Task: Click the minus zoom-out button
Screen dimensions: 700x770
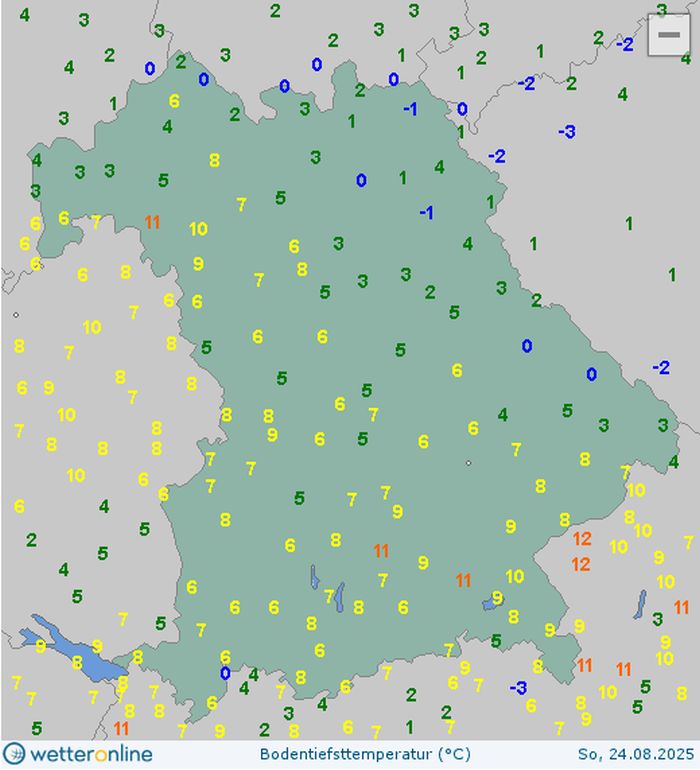Action: 667,36
